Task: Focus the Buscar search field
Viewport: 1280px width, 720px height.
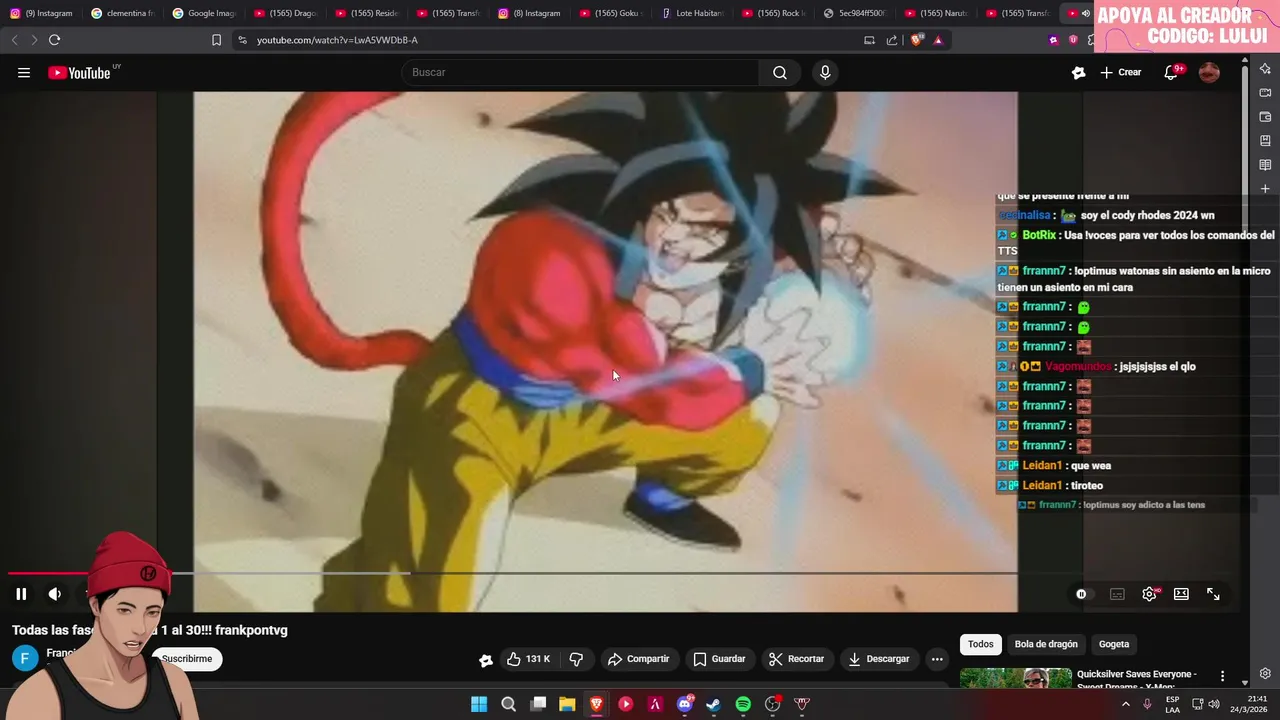Action: point(580,72)
